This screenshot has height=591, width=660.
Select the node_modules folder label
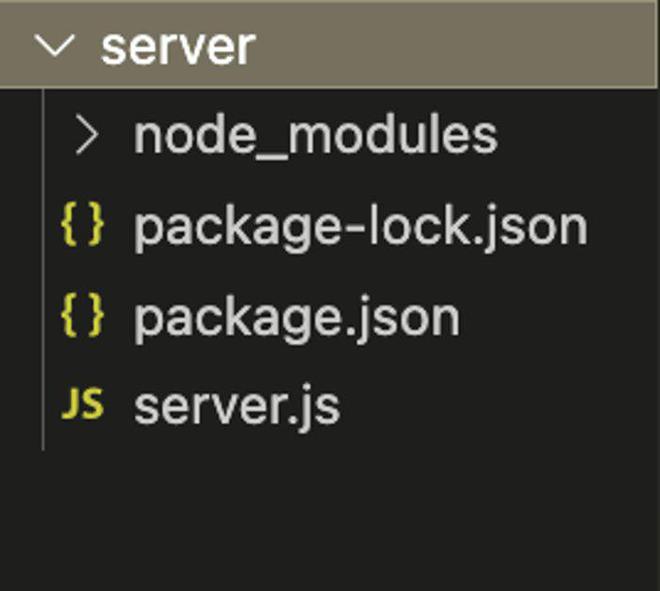(x=315, y=136)
